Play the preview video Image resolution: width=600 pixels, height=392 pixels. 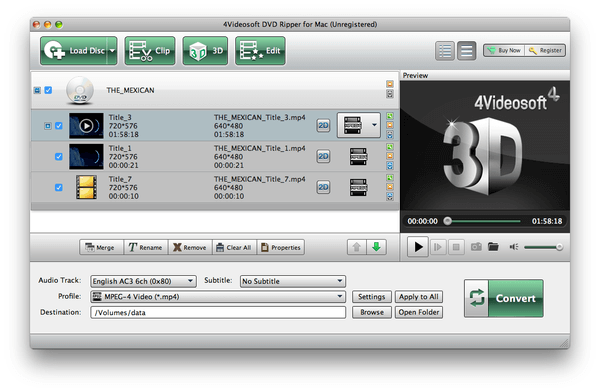pyautogui.click(x=417, y=247)
